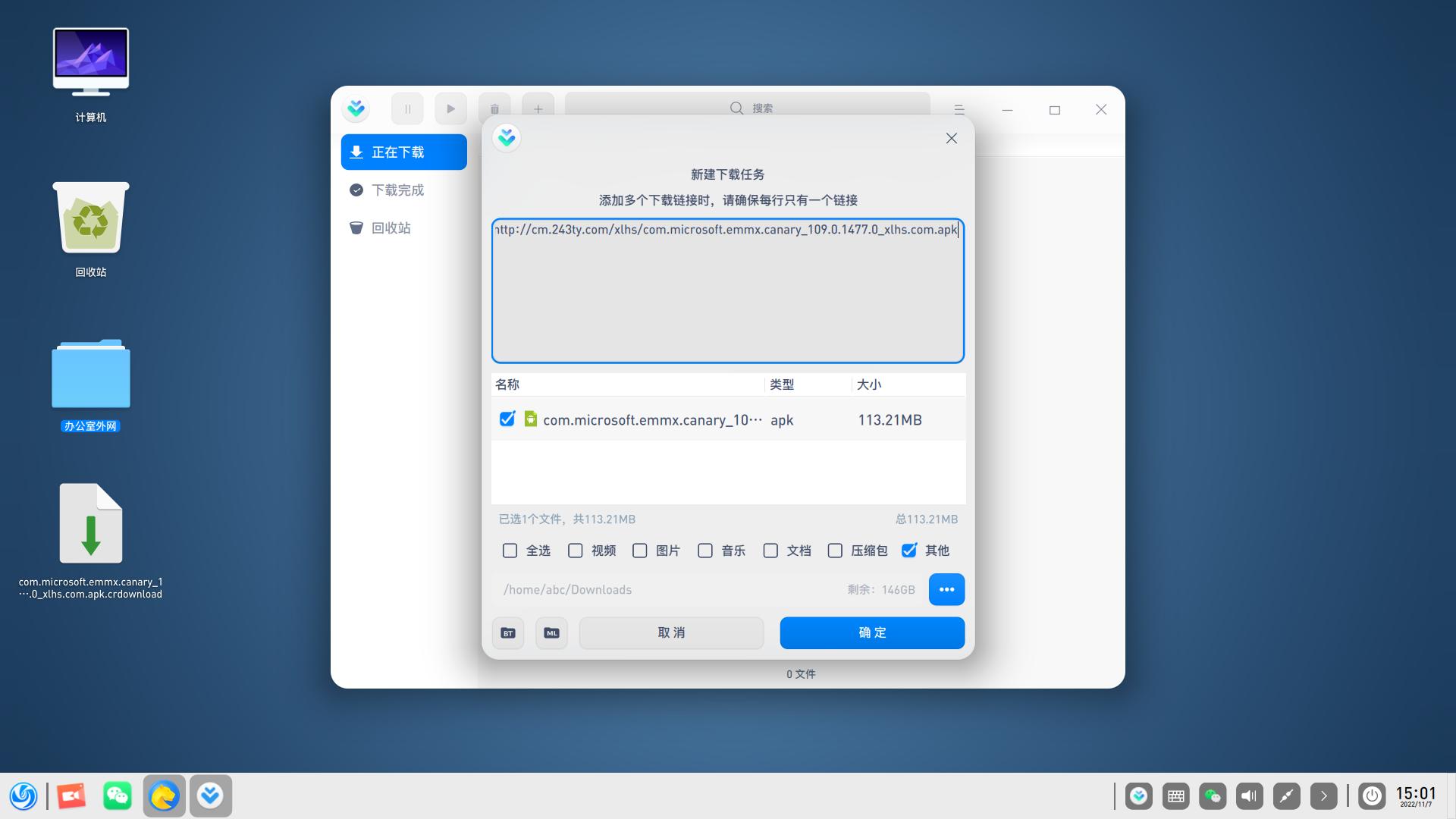Click inside the download URL text box
1456x819 pixels.
(x=727, y=296)
